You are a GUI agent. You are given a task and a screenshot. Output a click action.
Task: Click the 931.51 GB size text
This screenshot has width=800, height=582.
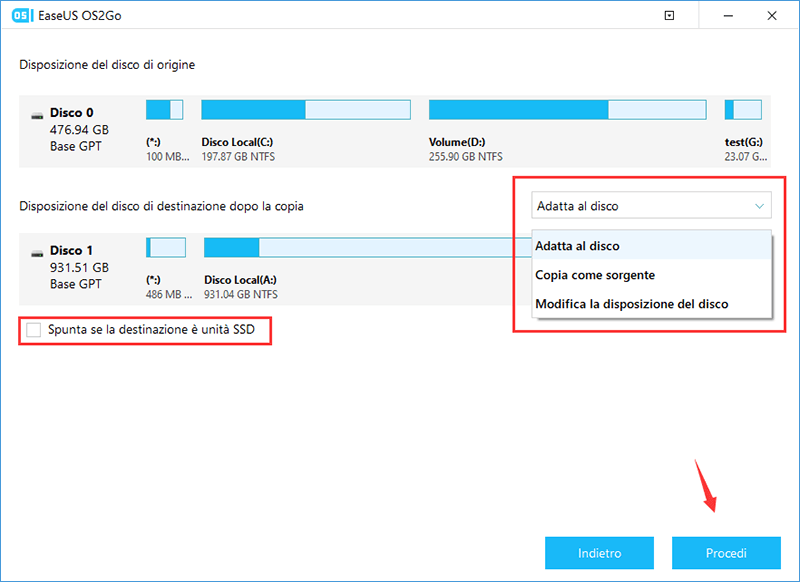[x=79, y=267]
